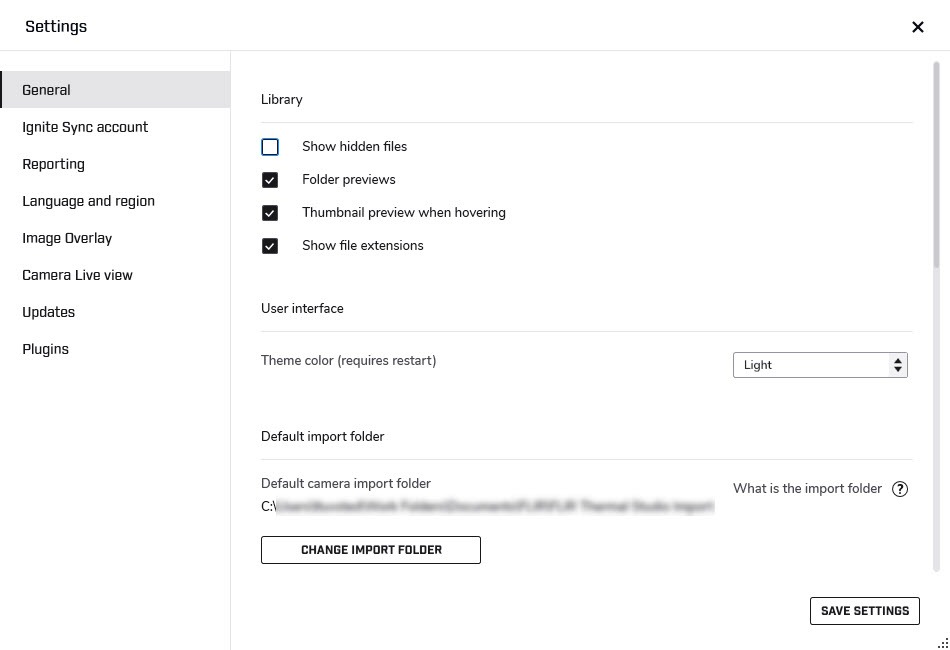950x650 pixels.
Task: Click the import folder help question mark icon
Action: tap(900, 489)
